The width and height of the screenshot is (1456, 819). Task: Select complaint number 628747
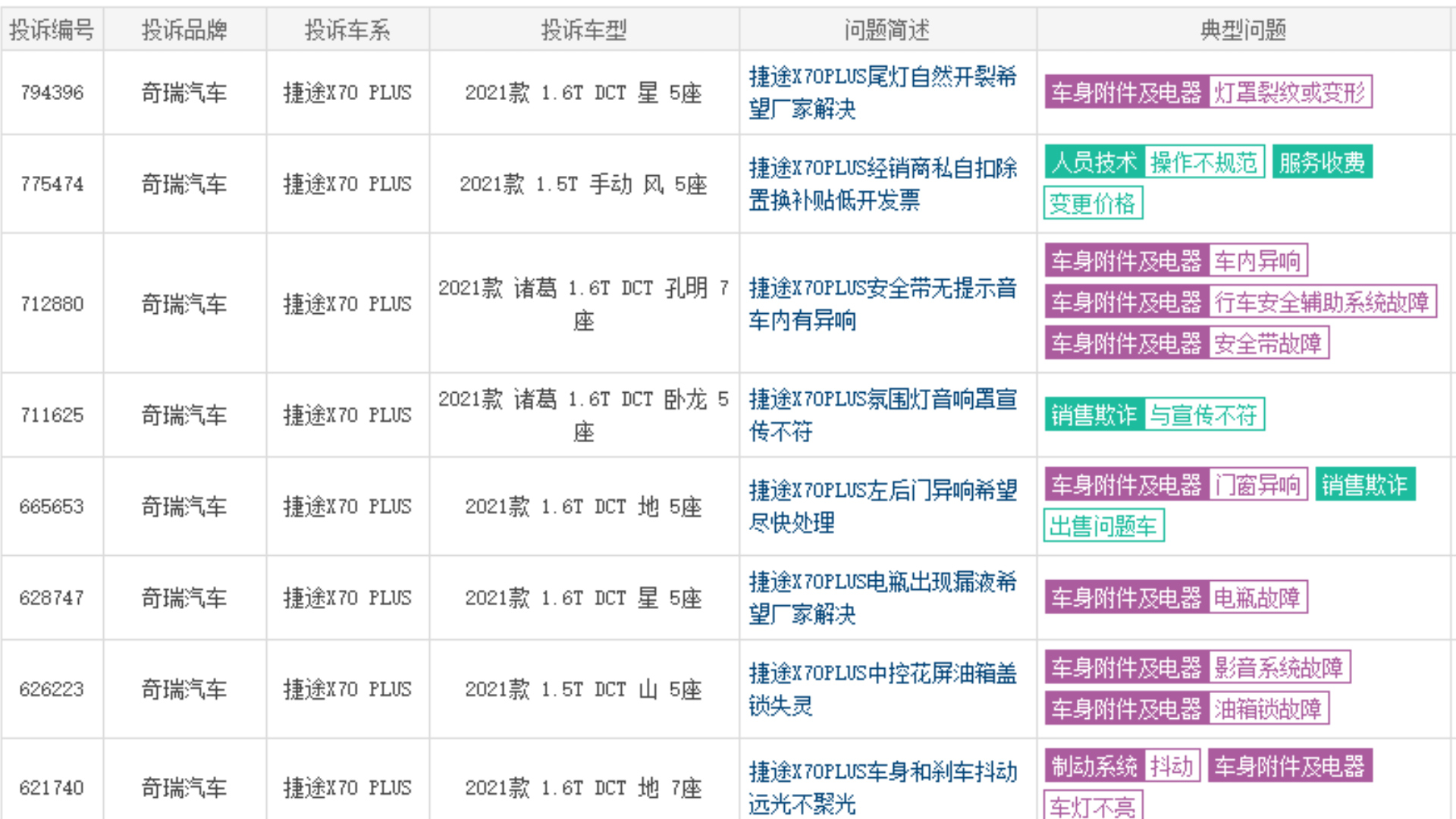point(52,598)
